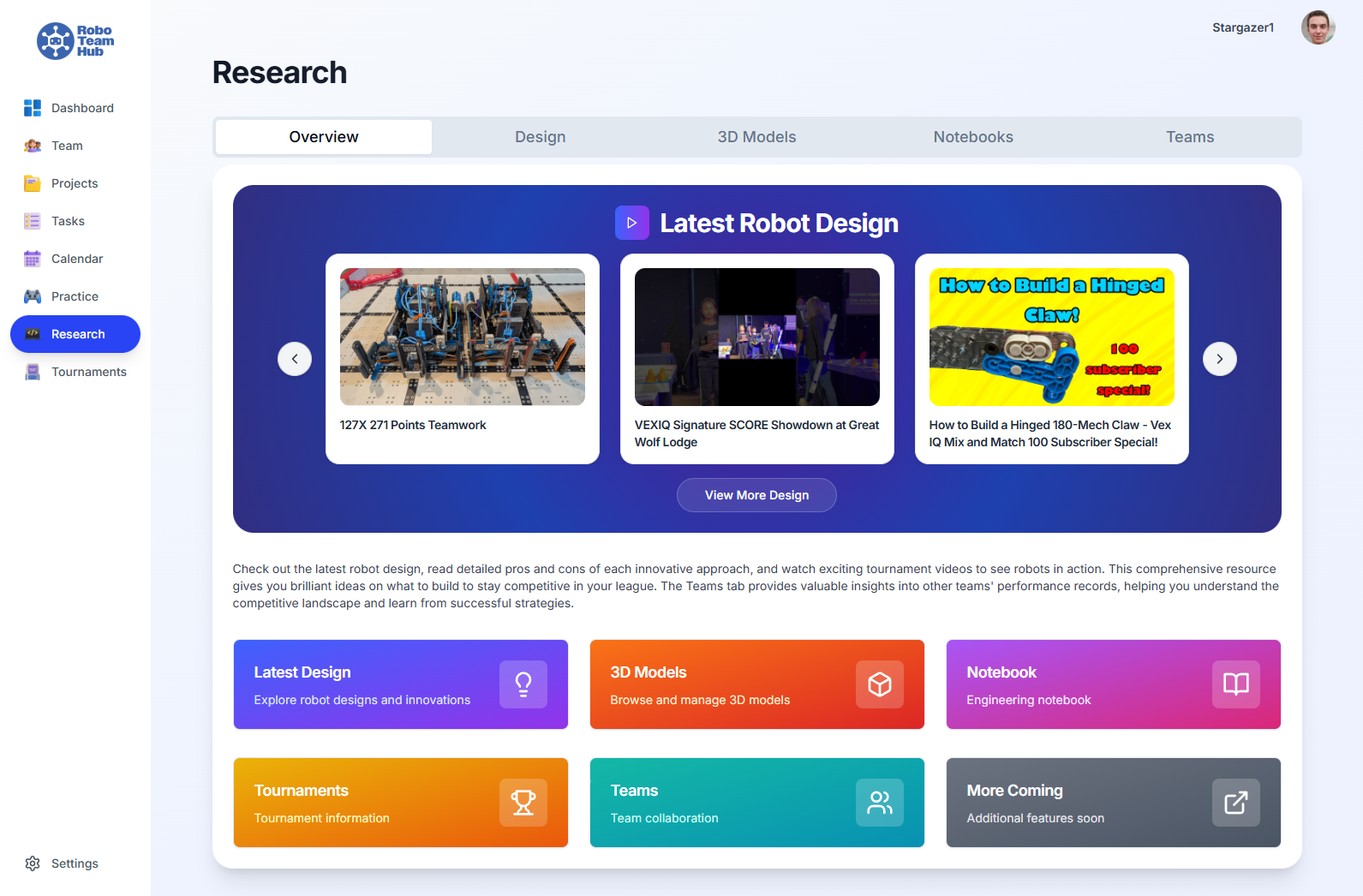
Task: Click the users icon on Teams card
Action: point(880,803)
